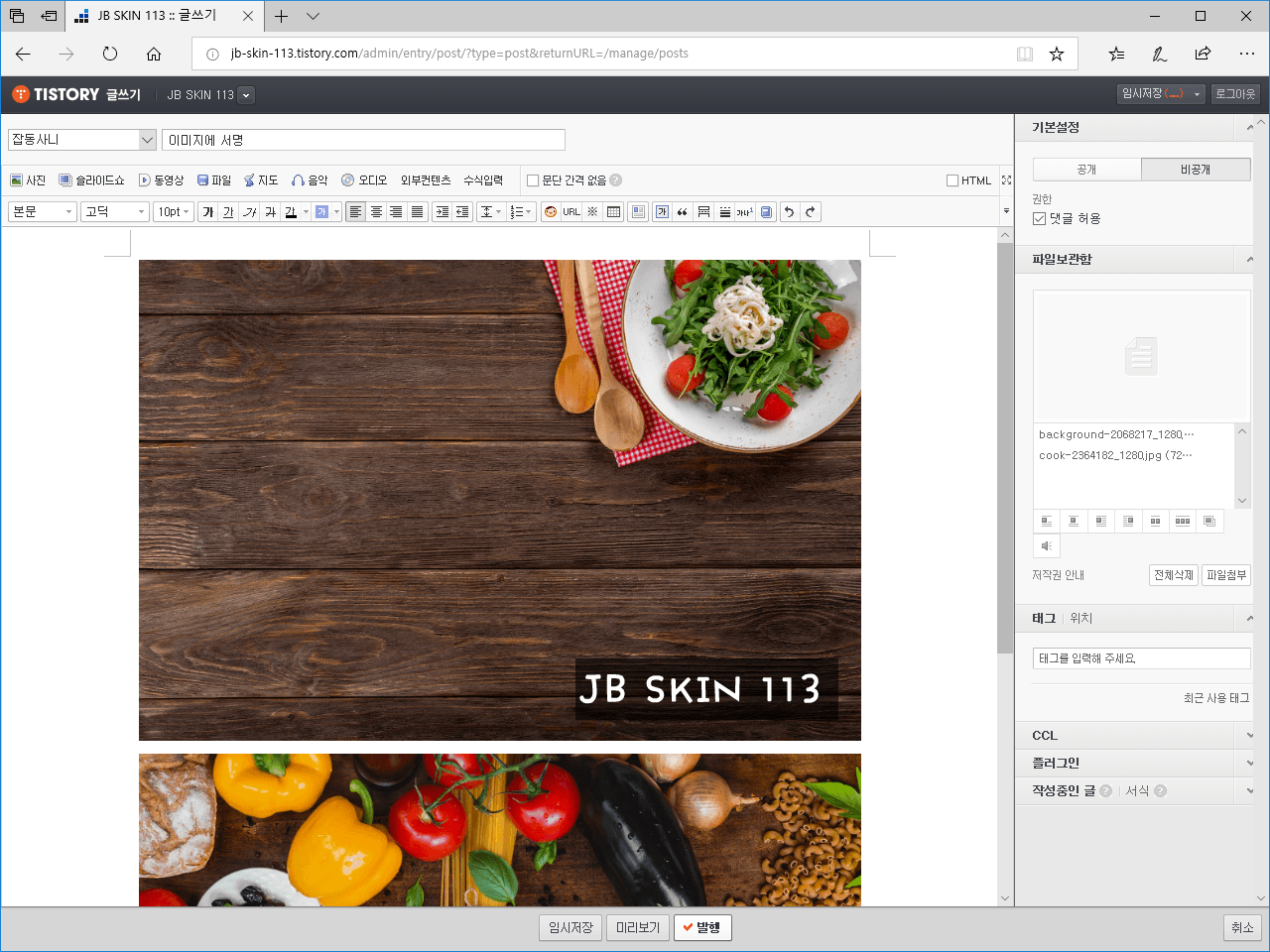Open the 10pt font size dropdown
The height and width of the screenshot is (952, 1270).
[x=174, y=212]
